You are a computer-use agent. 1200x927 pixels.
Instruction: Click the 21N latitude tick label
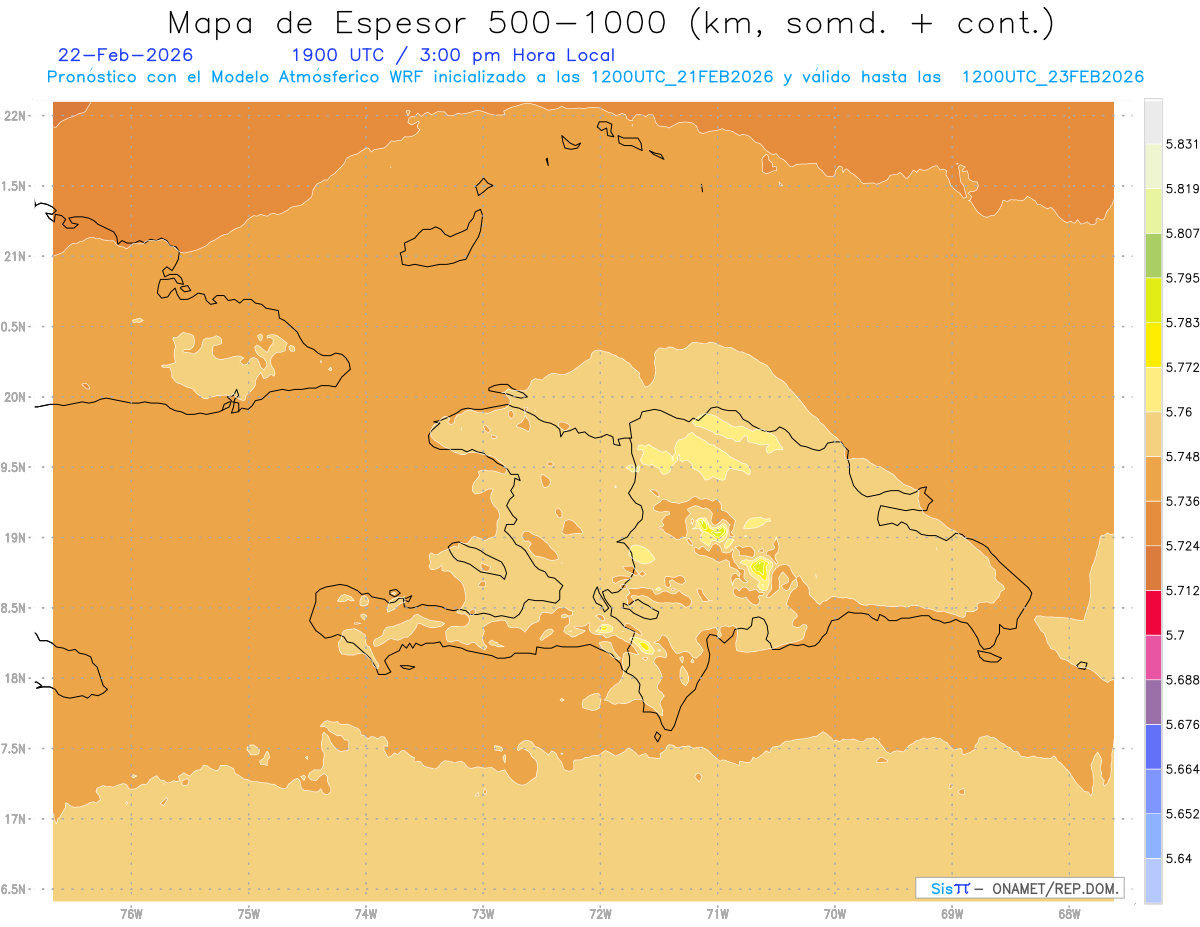(17, 256)
